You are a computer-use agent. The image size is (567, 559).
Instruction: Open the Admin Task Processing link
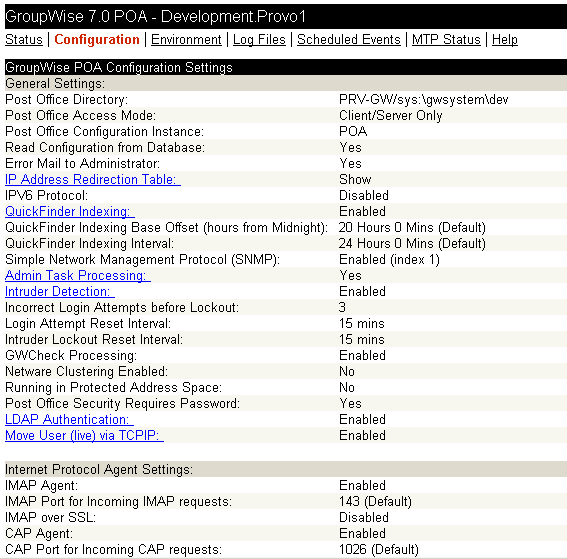click(x=78, y=276)
